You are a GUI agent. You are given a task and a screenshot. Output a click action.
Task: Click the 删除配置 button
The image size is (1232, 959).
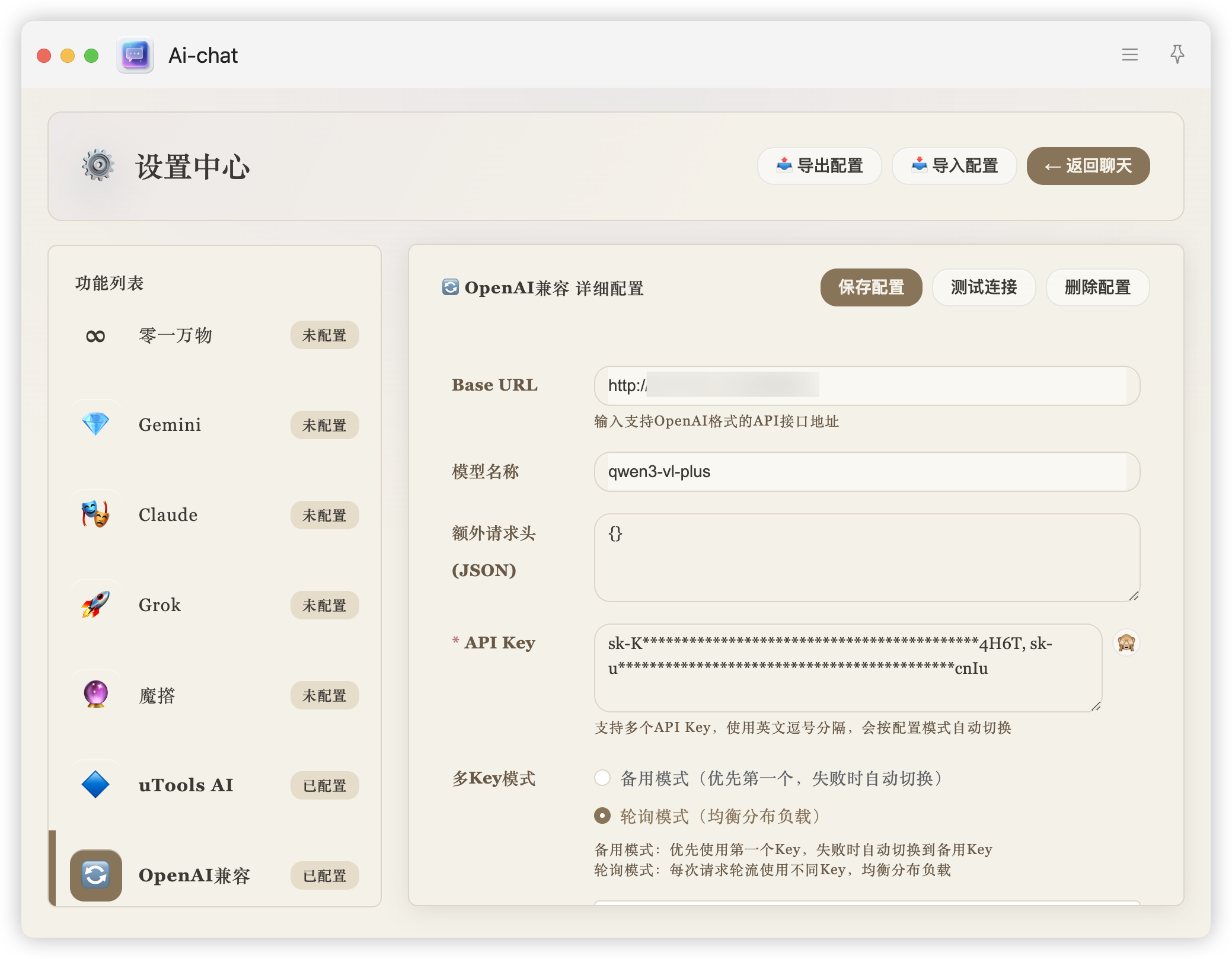(1097, 287)
